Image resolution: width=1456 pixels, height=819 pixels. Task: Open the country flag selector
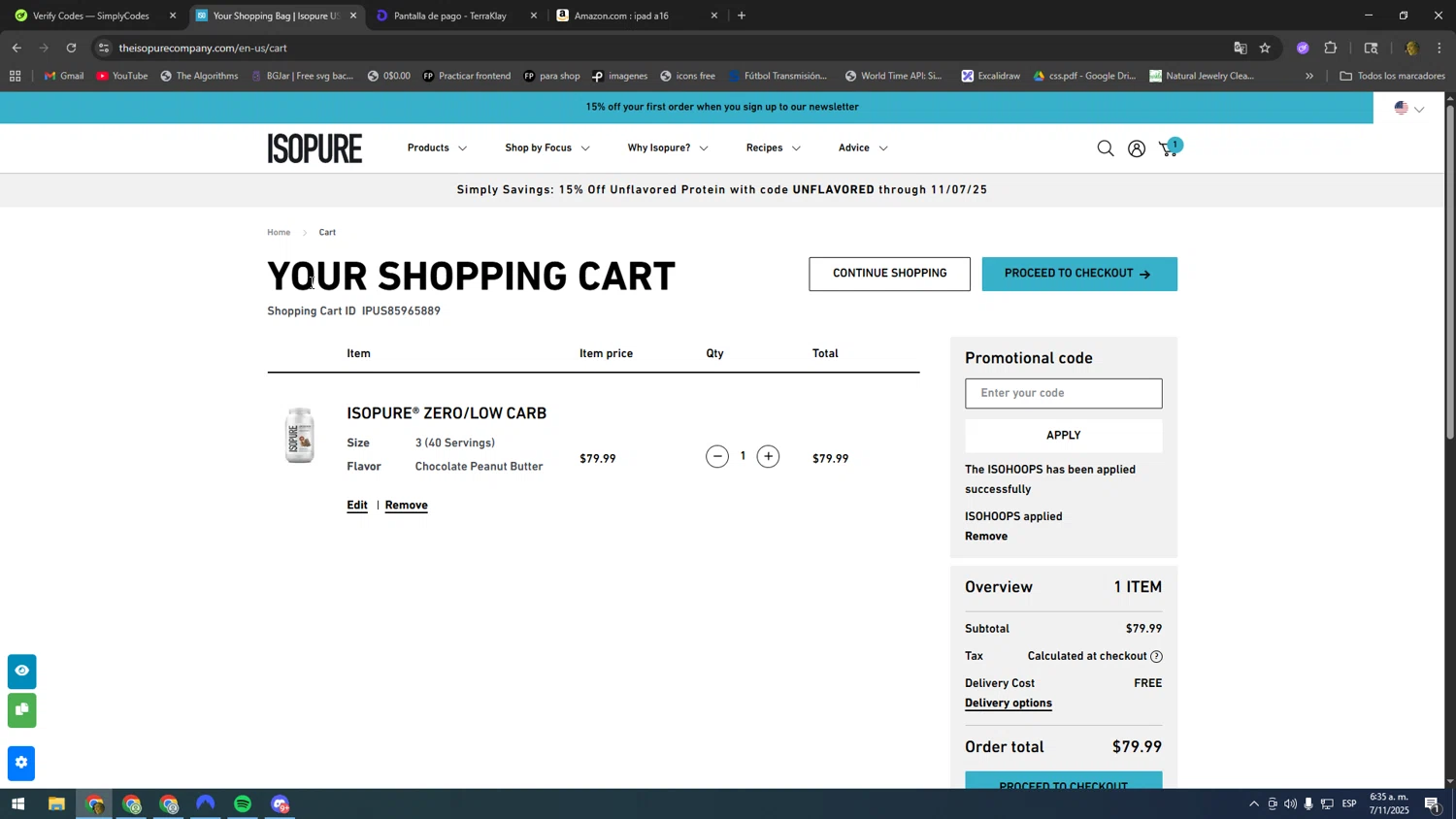pyautogui.click(x=1408, y=109)
